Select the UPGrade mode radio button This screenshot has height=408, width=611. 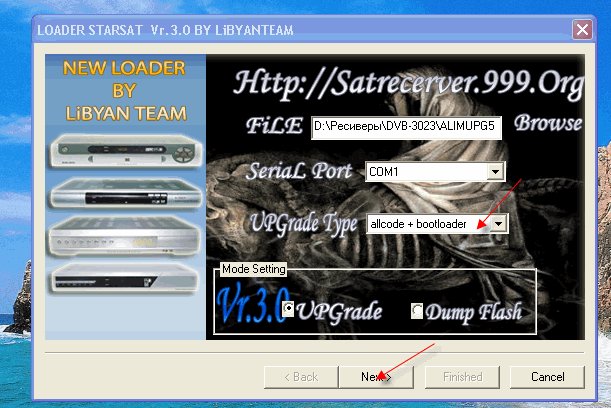[288, 309]
